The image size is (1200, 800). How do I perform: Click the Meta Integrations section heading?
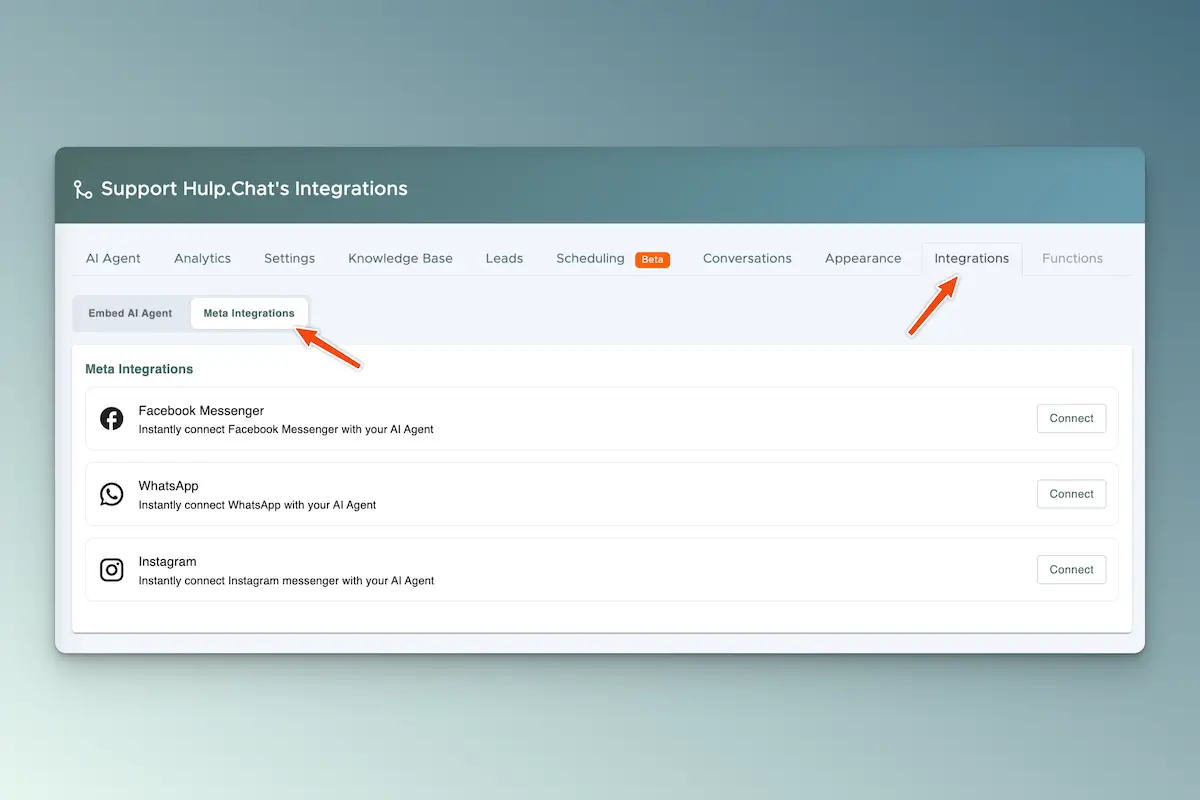(139, 369)
